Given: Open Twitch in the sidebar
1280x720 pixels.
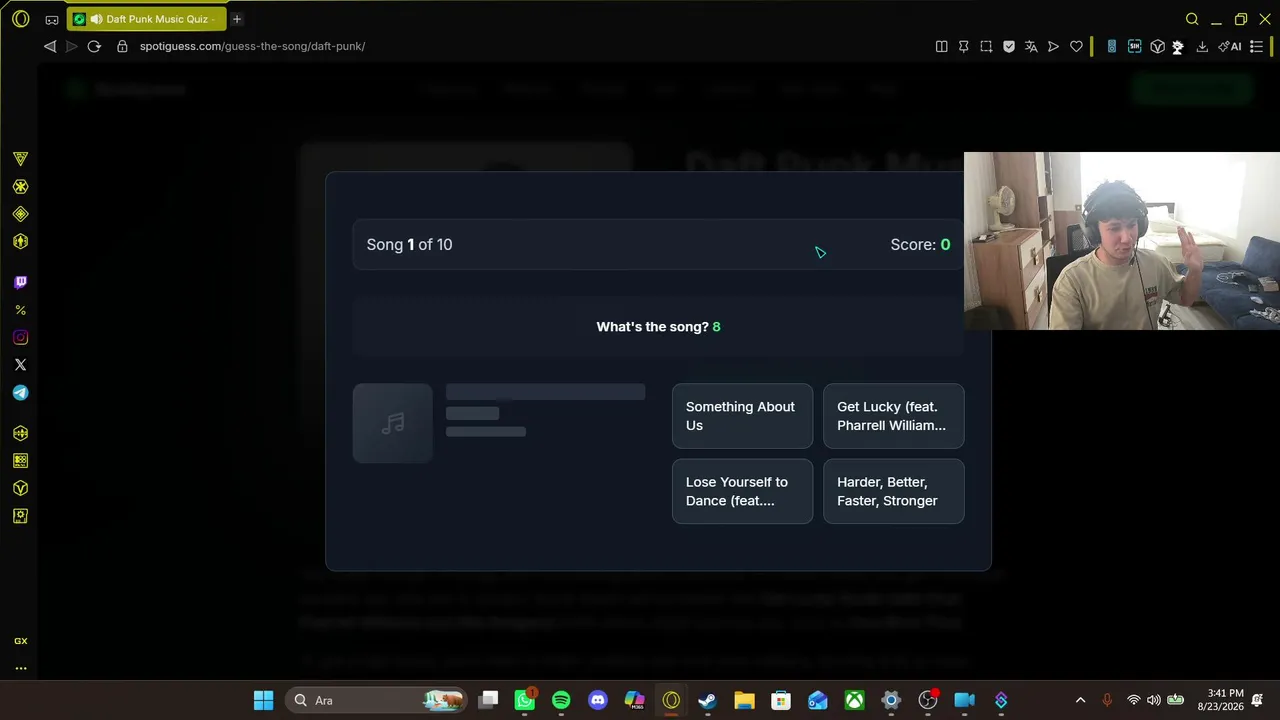Looking at the screenshot, I should click(x=20, y=283).
